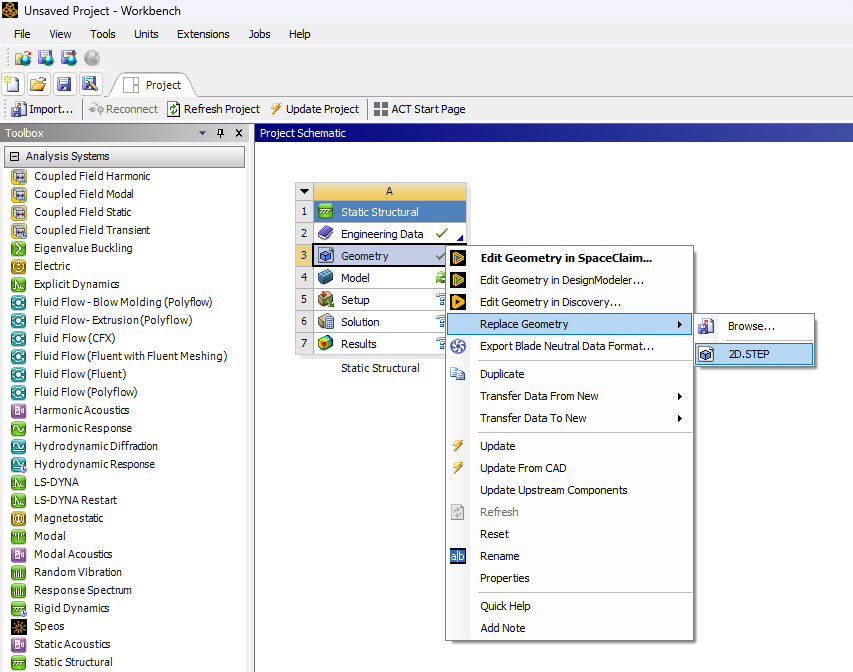This screenshot has height=672, width=853.
Task: Click the Open project folder icon
Action: 38,84
